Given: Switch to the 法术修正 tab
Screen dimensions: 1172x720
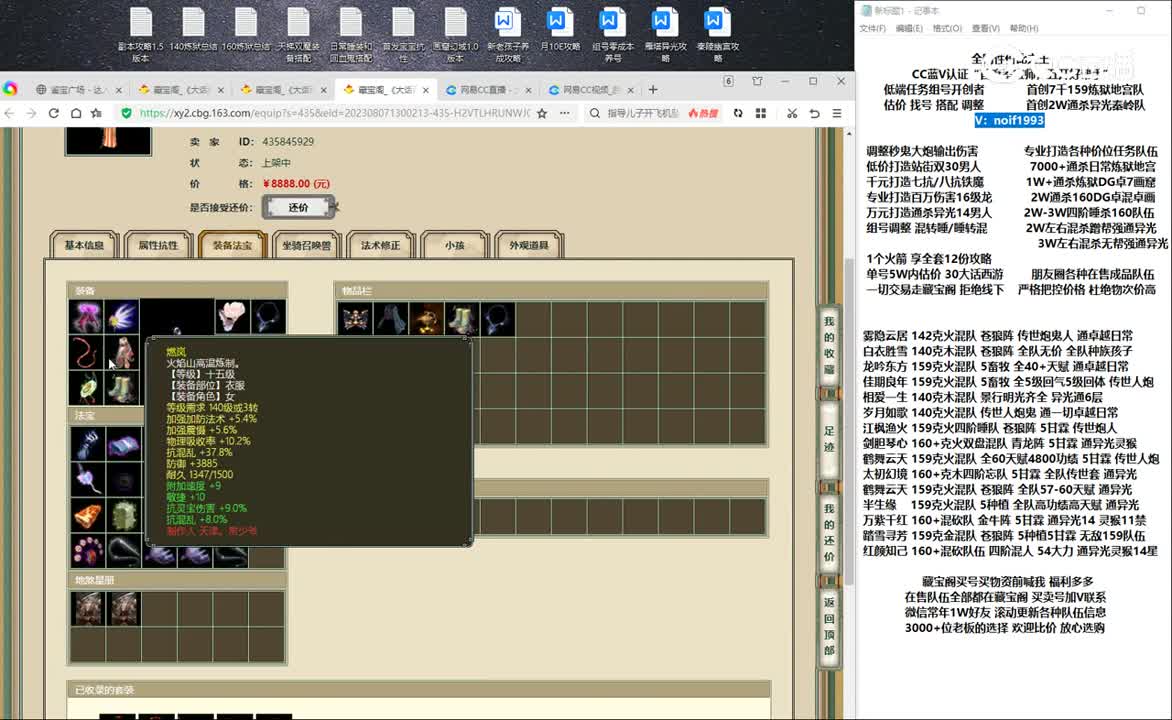Looking at the screenshot, I should pos(380,245).
